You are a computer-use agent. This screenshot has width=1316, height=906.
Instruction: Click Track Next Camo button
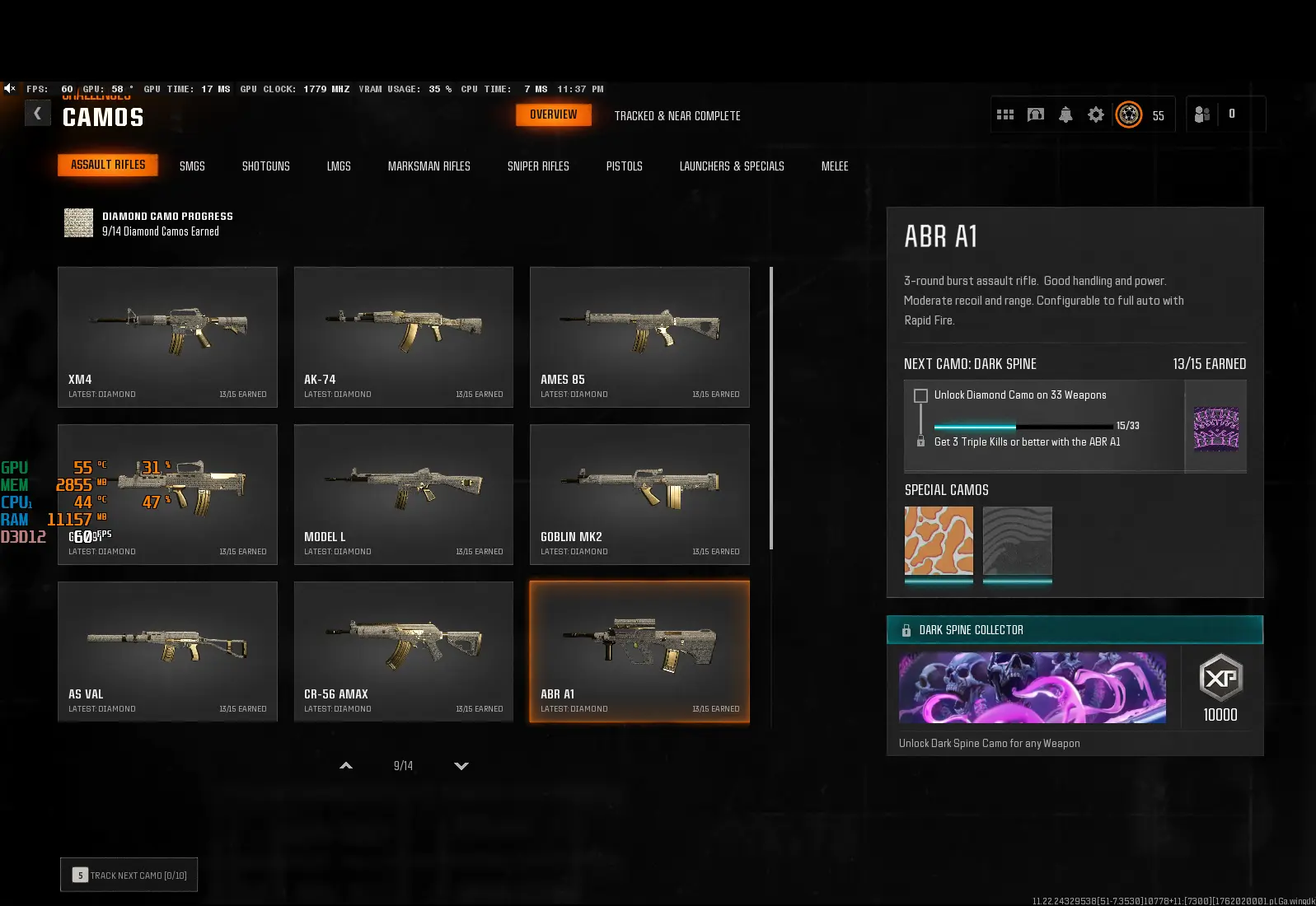tap(129, 875)
